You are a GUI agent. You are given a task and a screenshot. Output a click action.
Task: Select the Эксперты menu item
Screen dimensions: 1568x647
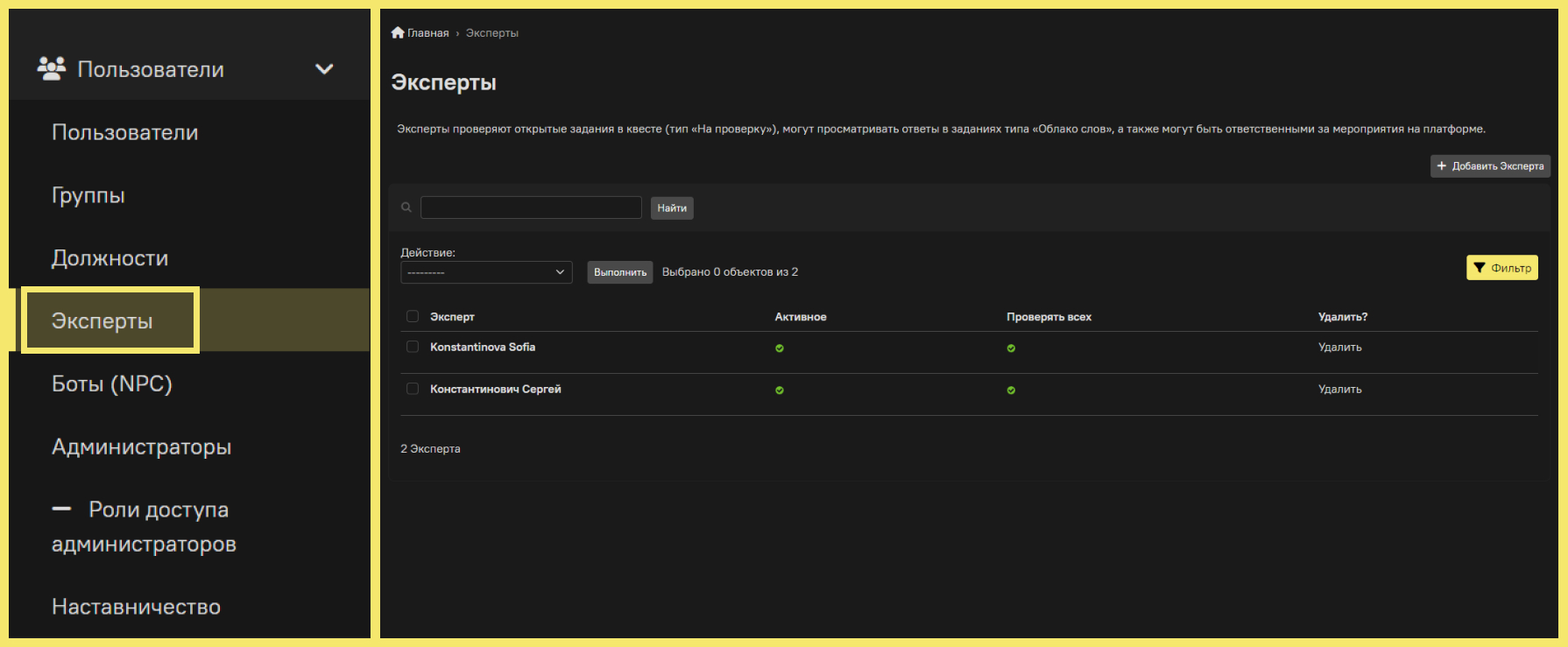pos(102,320)
